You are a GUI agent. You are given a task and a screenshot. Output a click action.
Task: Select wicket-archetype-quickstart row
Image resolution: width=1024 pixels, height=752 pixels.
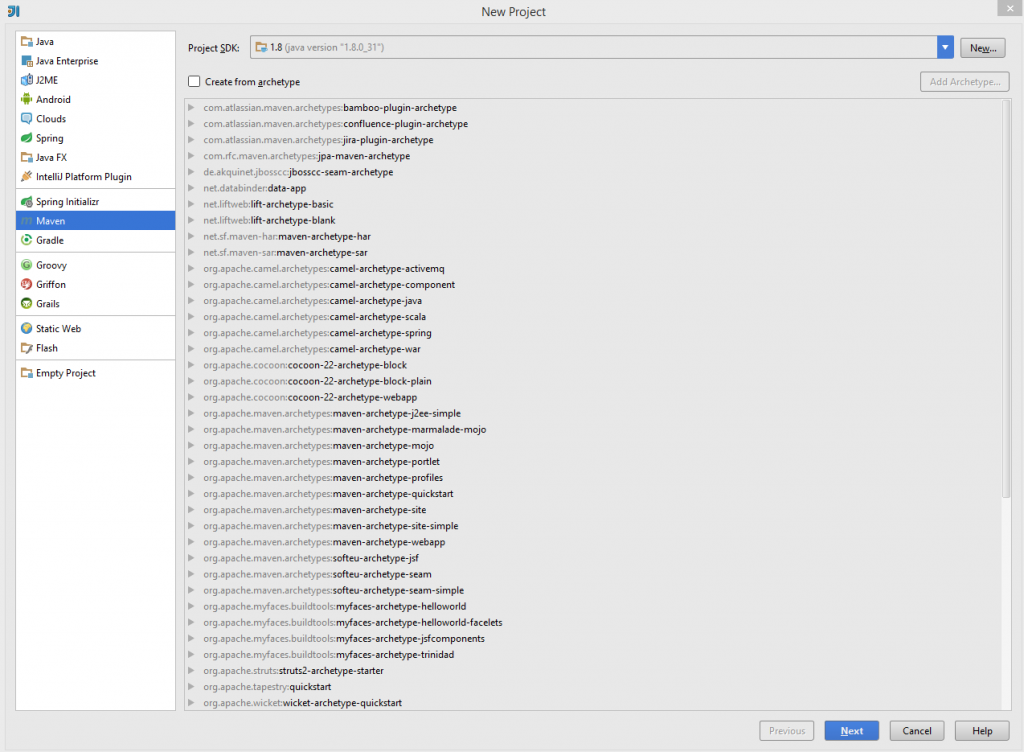tap(593, 702)
